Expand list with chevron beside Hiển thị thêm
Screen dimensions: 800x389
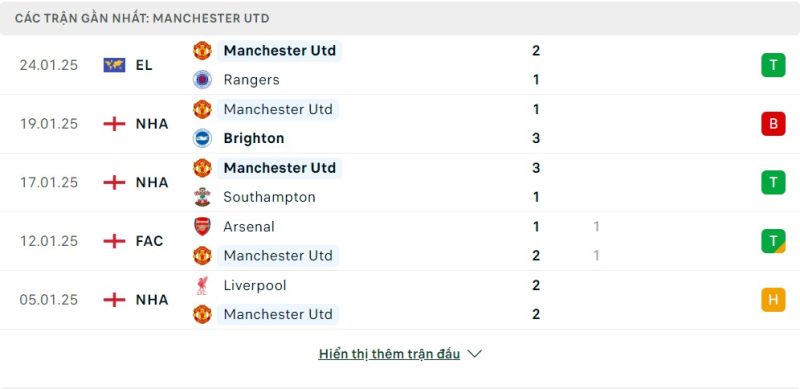pyautogui.click(x=474, y=354)
